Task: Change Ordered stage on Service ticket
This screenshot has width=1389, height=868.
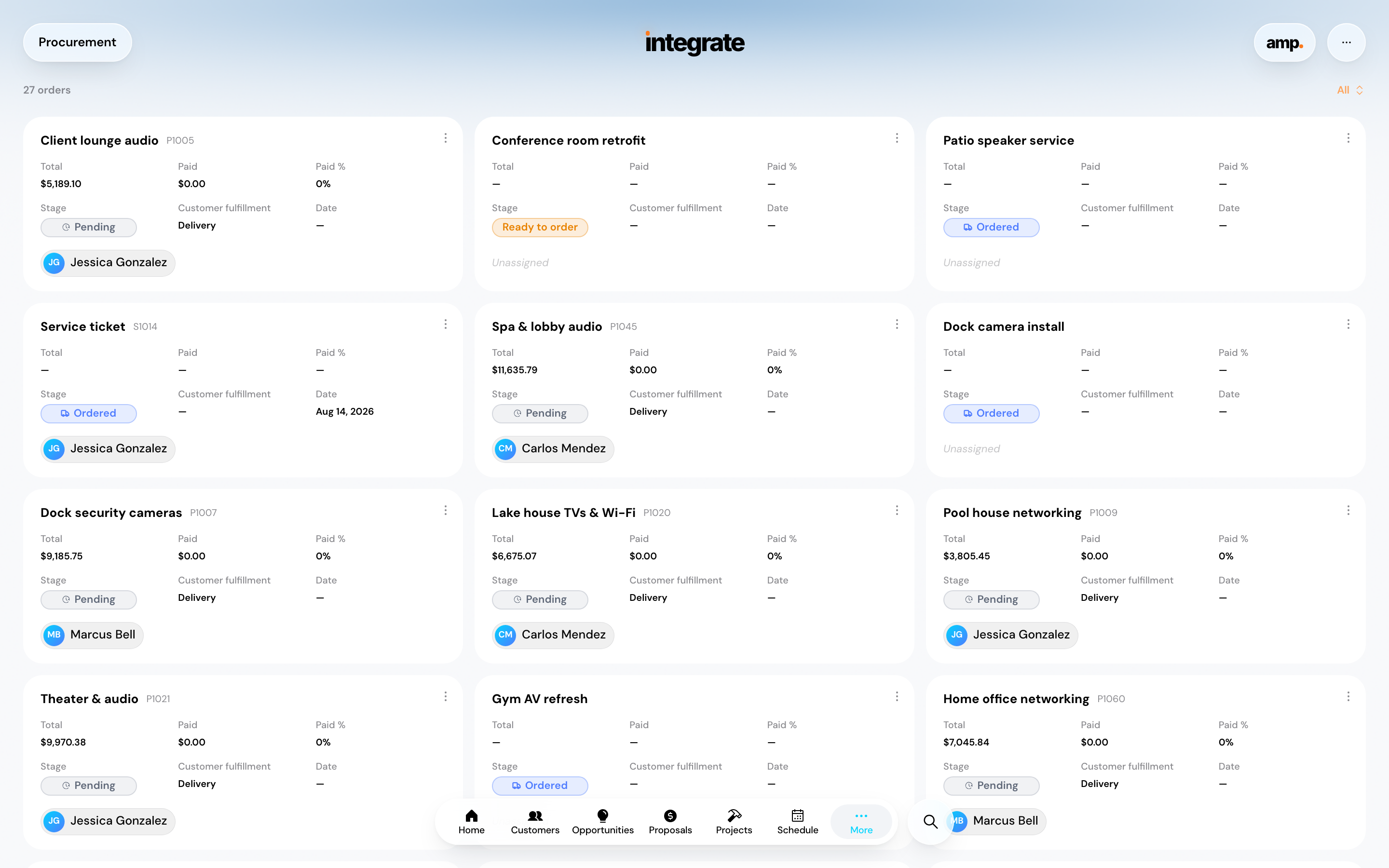Action: click(x=88, y=413)
